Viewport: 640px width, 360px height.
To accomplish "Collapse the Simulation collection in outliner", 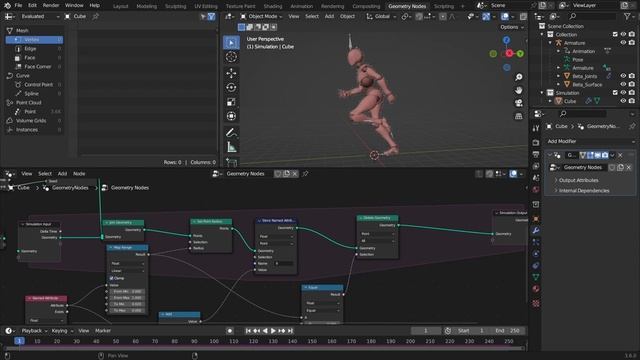I will tap(542, 93).
